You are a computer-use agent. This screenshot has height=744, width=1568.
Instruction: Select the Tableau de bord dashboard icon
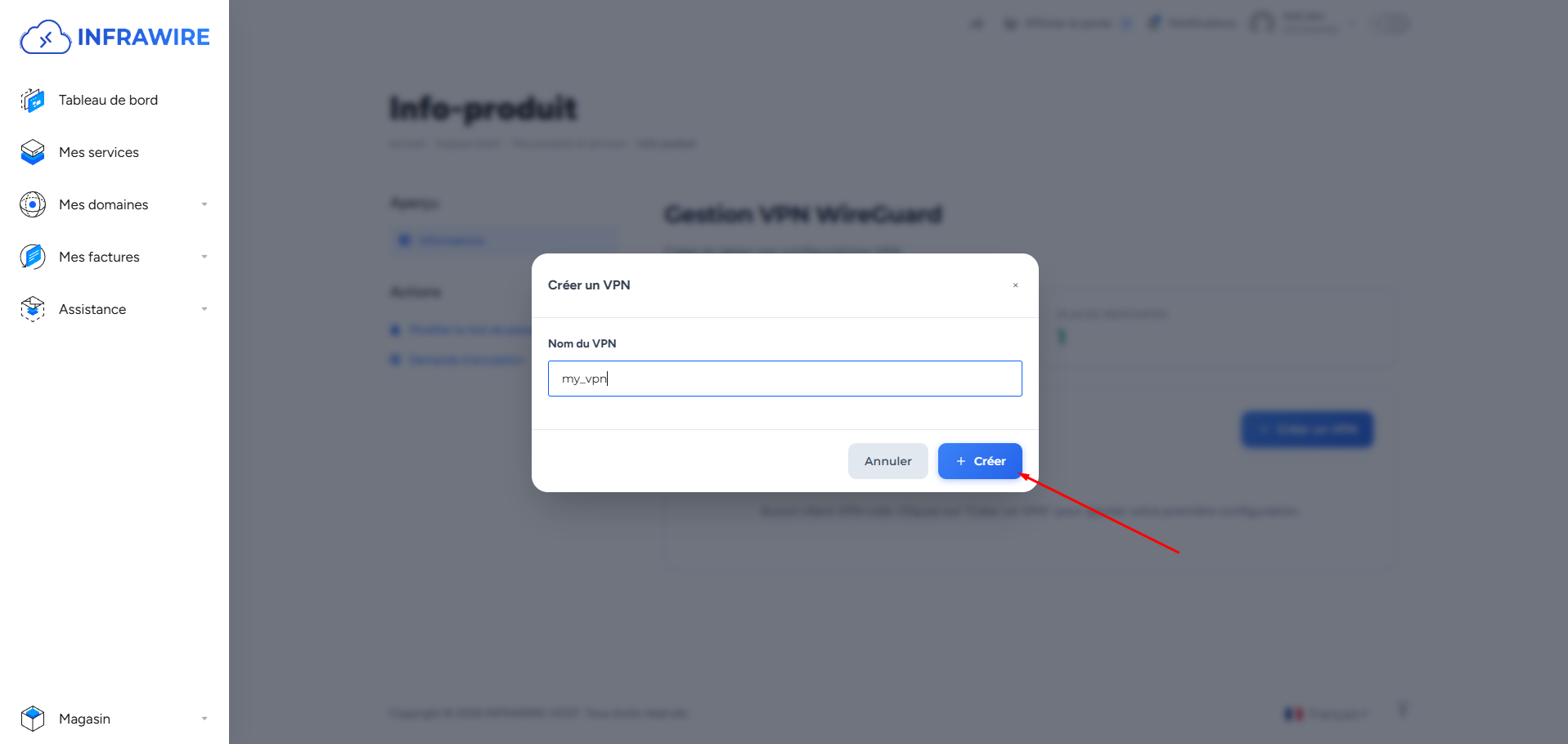[31, 100]
